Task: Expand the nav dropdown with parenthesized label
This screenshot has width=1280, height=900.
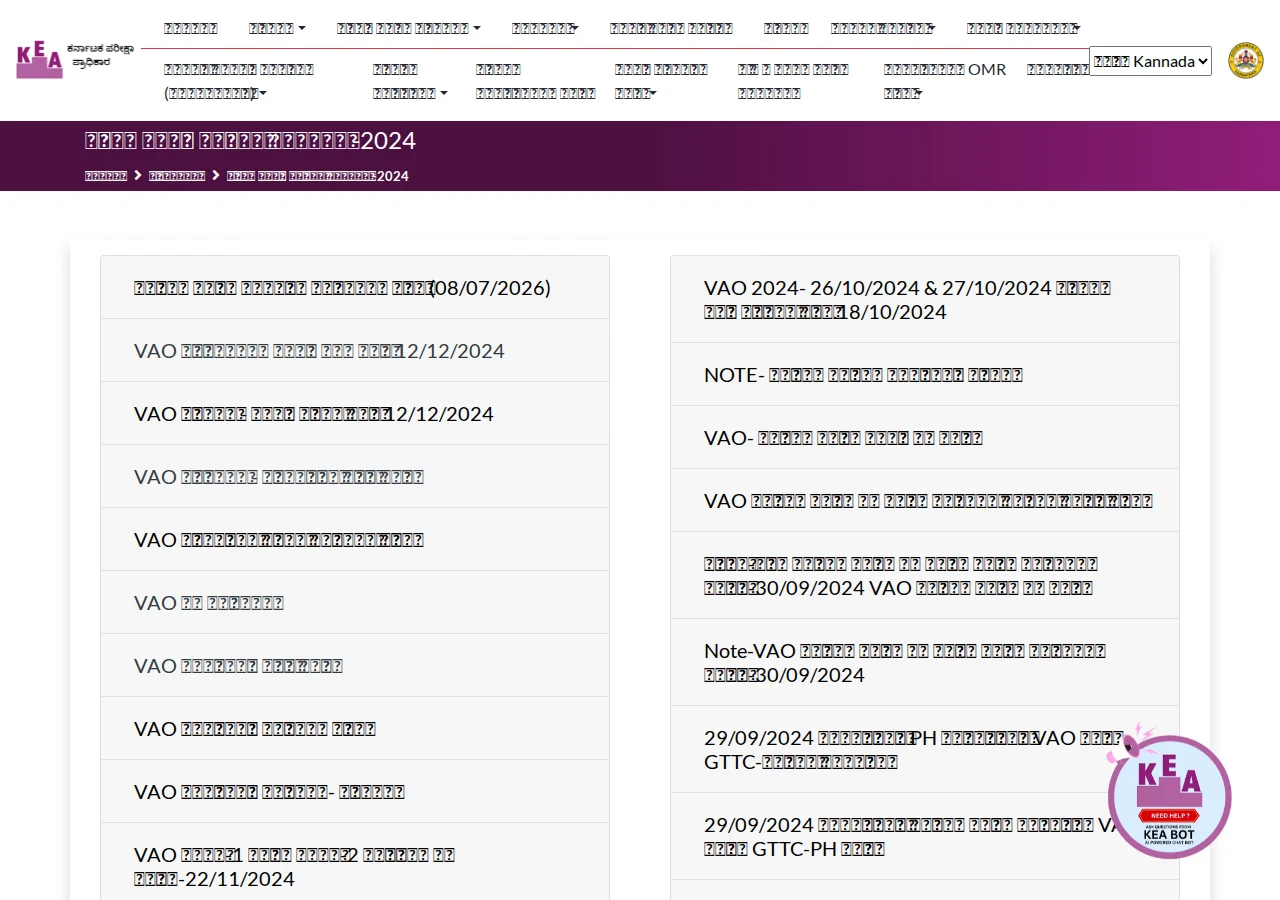Action: [239, 81]
